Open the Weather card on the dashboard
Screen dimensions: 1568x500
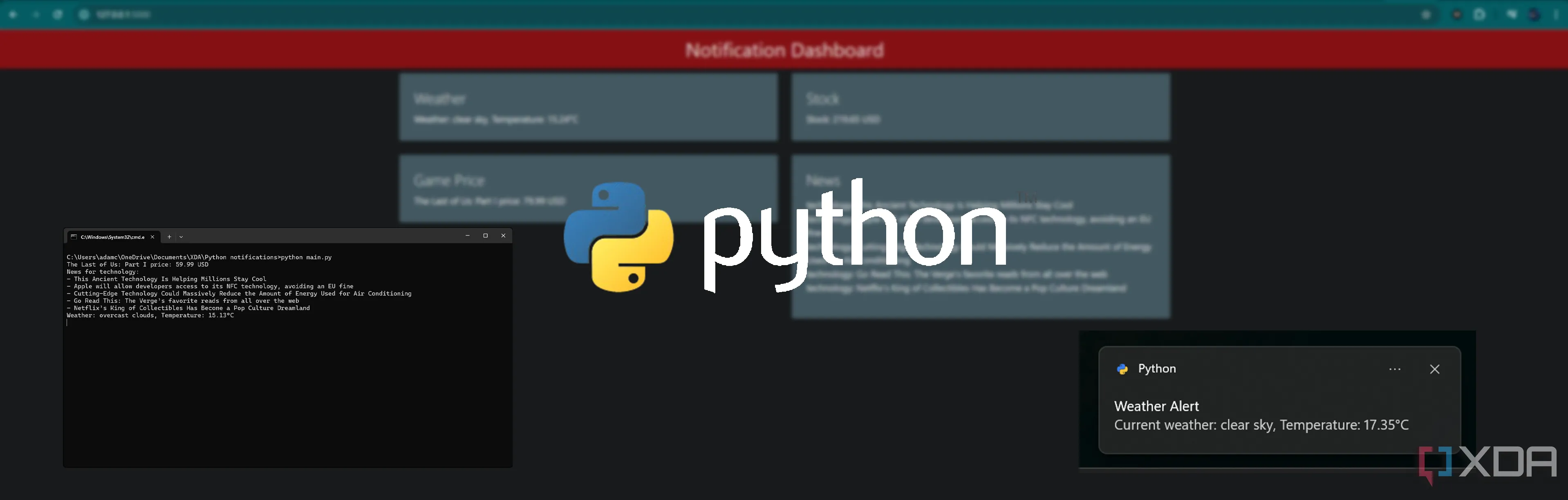pyautogui.click(x=588, y=107)
